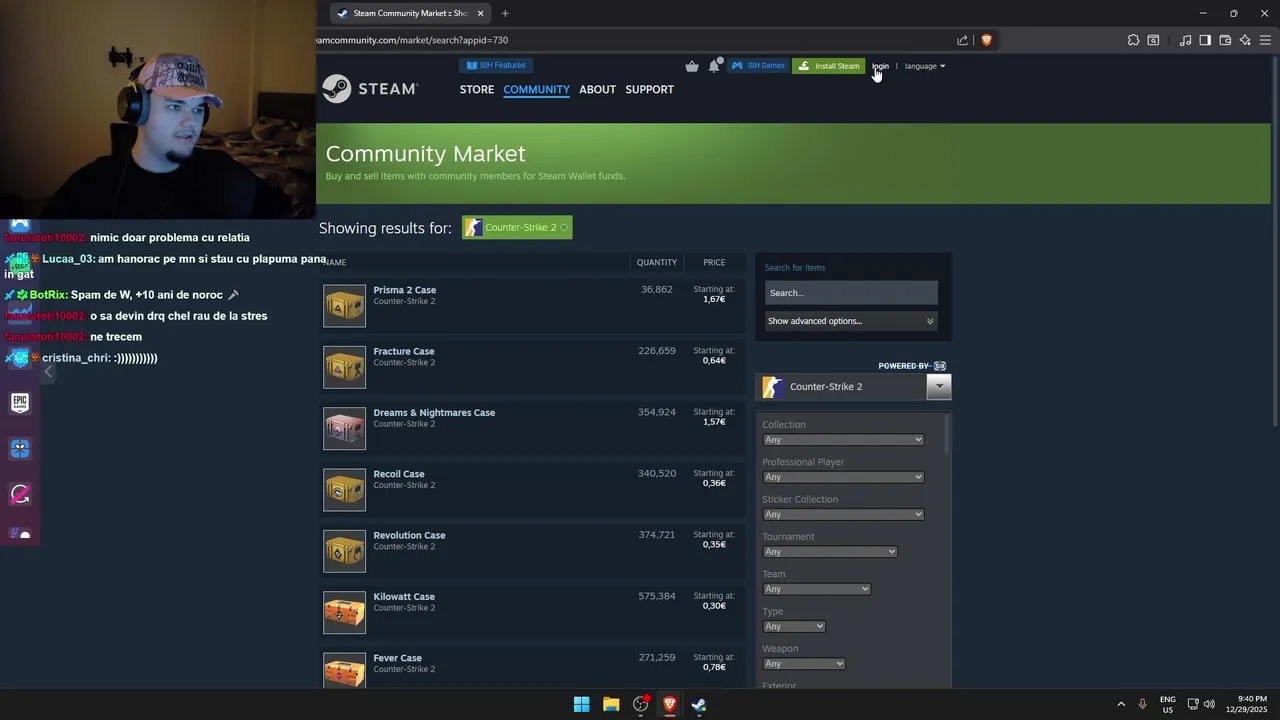Open the Collection dropdown

843,440
